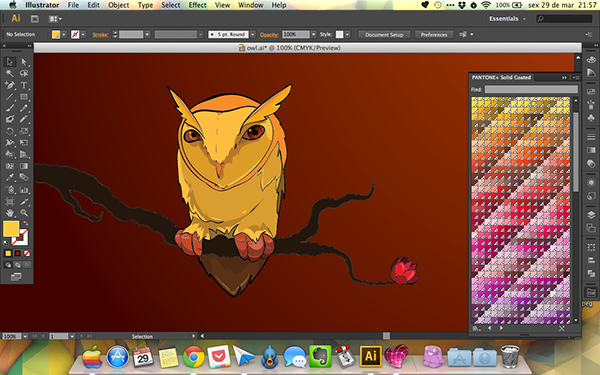Open the Color panel palette icon
600x375 pixels.
pyautogui.click(x=591, y=60)
